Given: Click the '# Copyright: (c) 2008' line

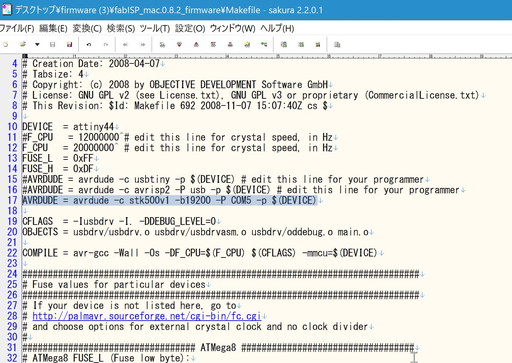Looking at the screenshot, I should (175, 85).
